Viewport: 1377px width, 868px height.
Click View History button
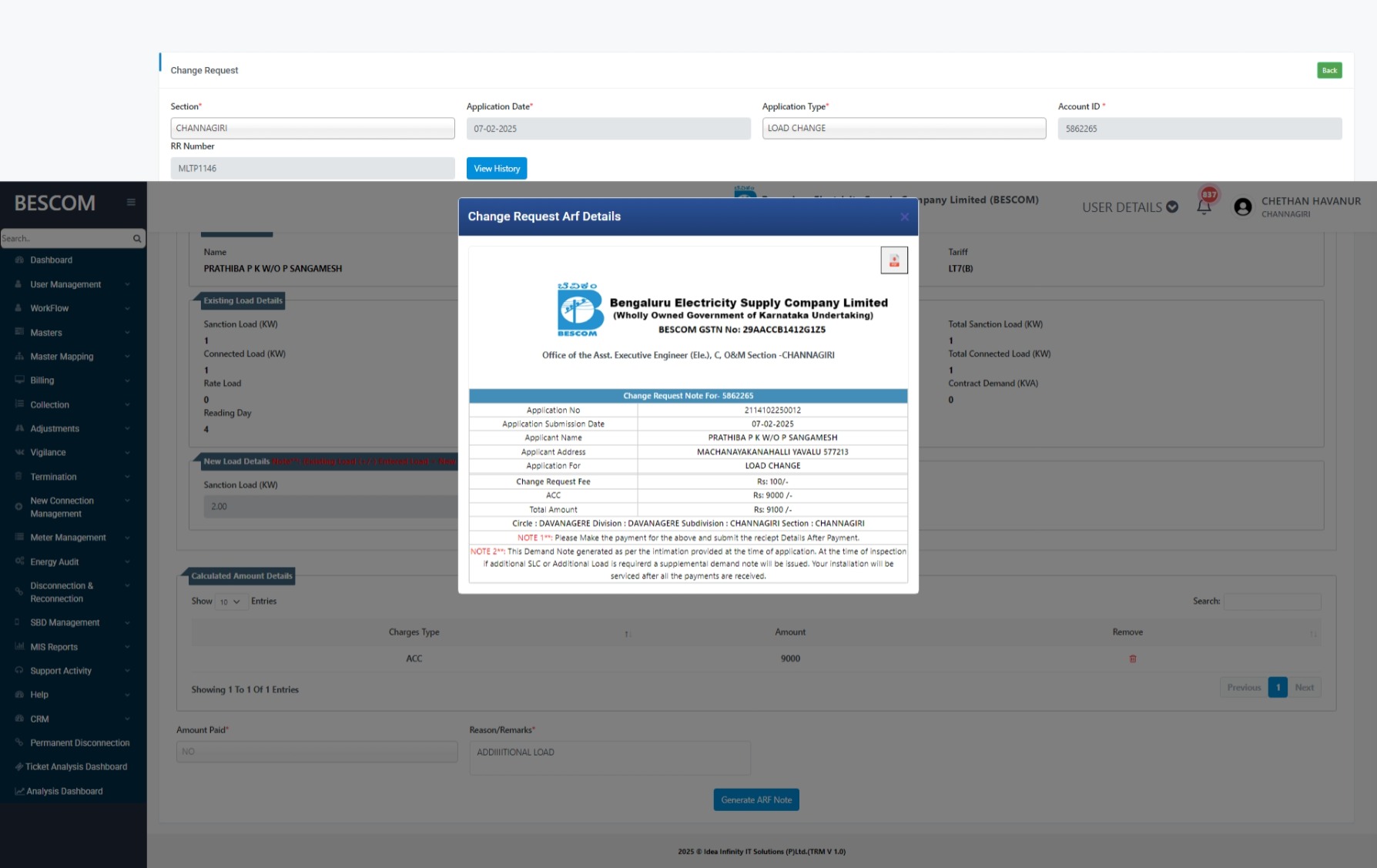[497, 169]
